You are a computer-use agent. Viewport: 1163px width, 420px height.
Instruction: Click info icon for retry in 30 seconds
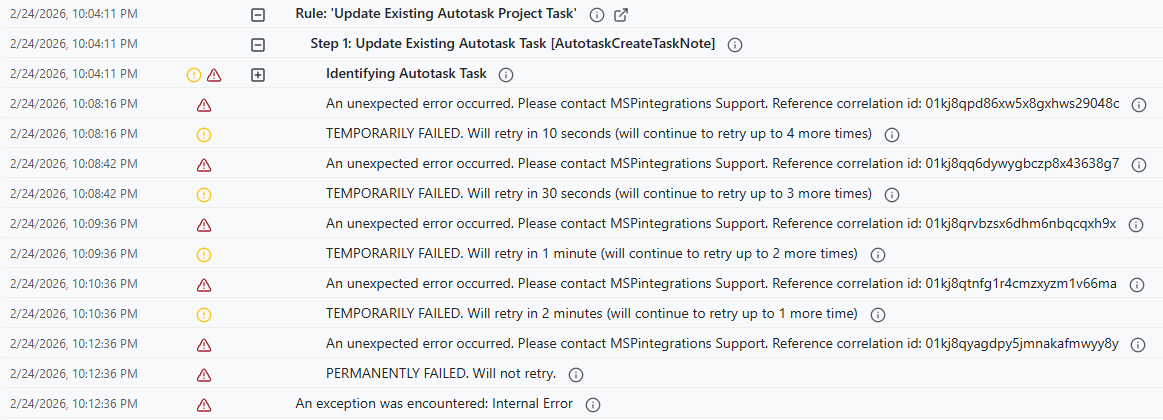(892, 195)
